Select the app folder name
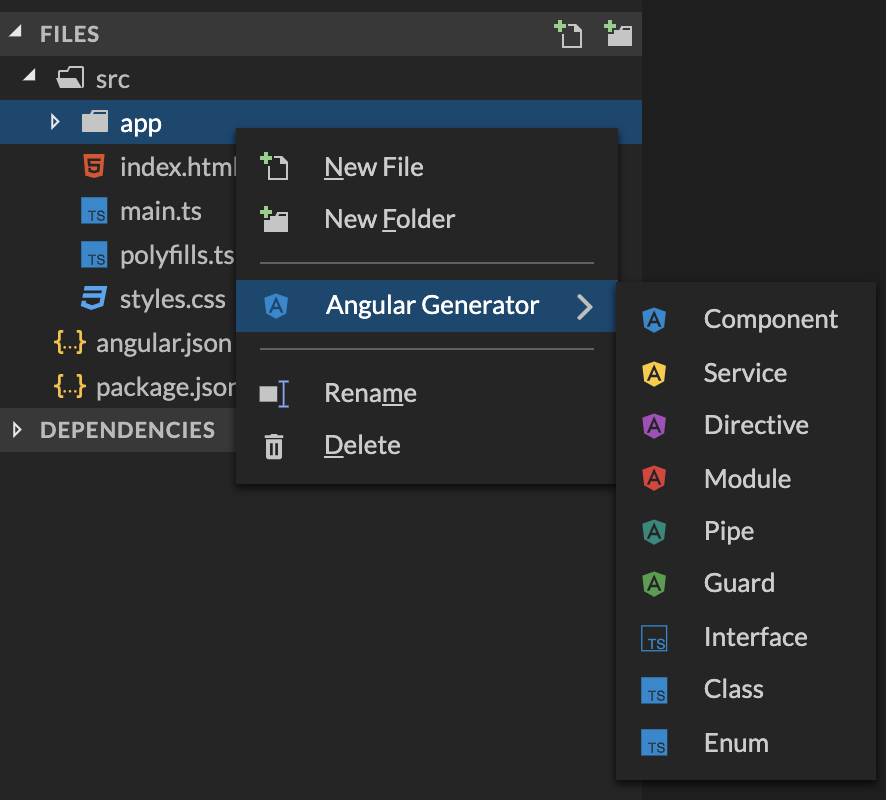886x800 pixels. tap(141, 124)
